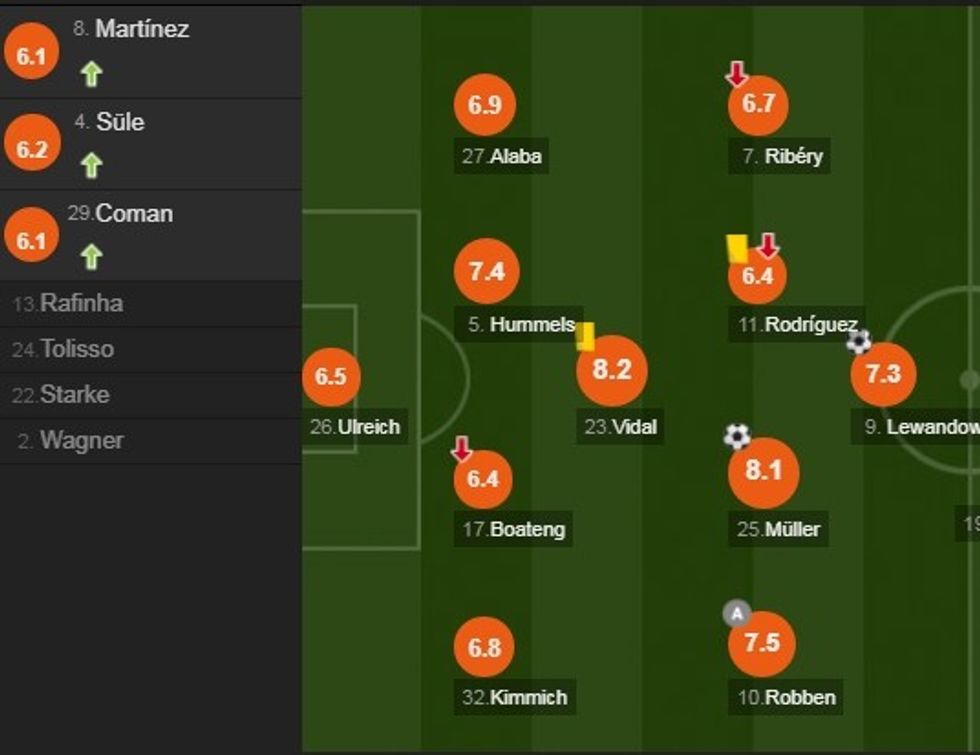Click Rodríguez's yellow card icon
The height and width of the screenshot is (755, 980).
pyautogui.click(x=737, y=249)
